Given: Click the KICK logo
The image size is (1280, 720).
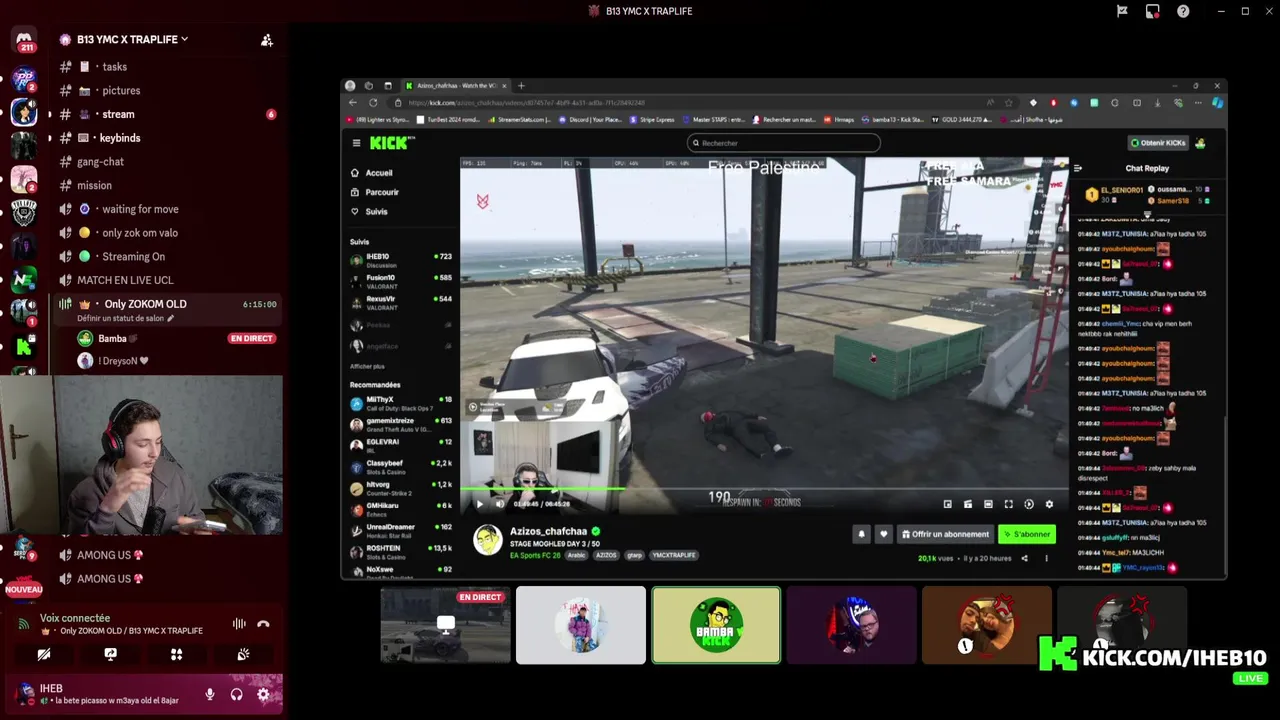Looking at the screenshot, I should tap(388, 143).
